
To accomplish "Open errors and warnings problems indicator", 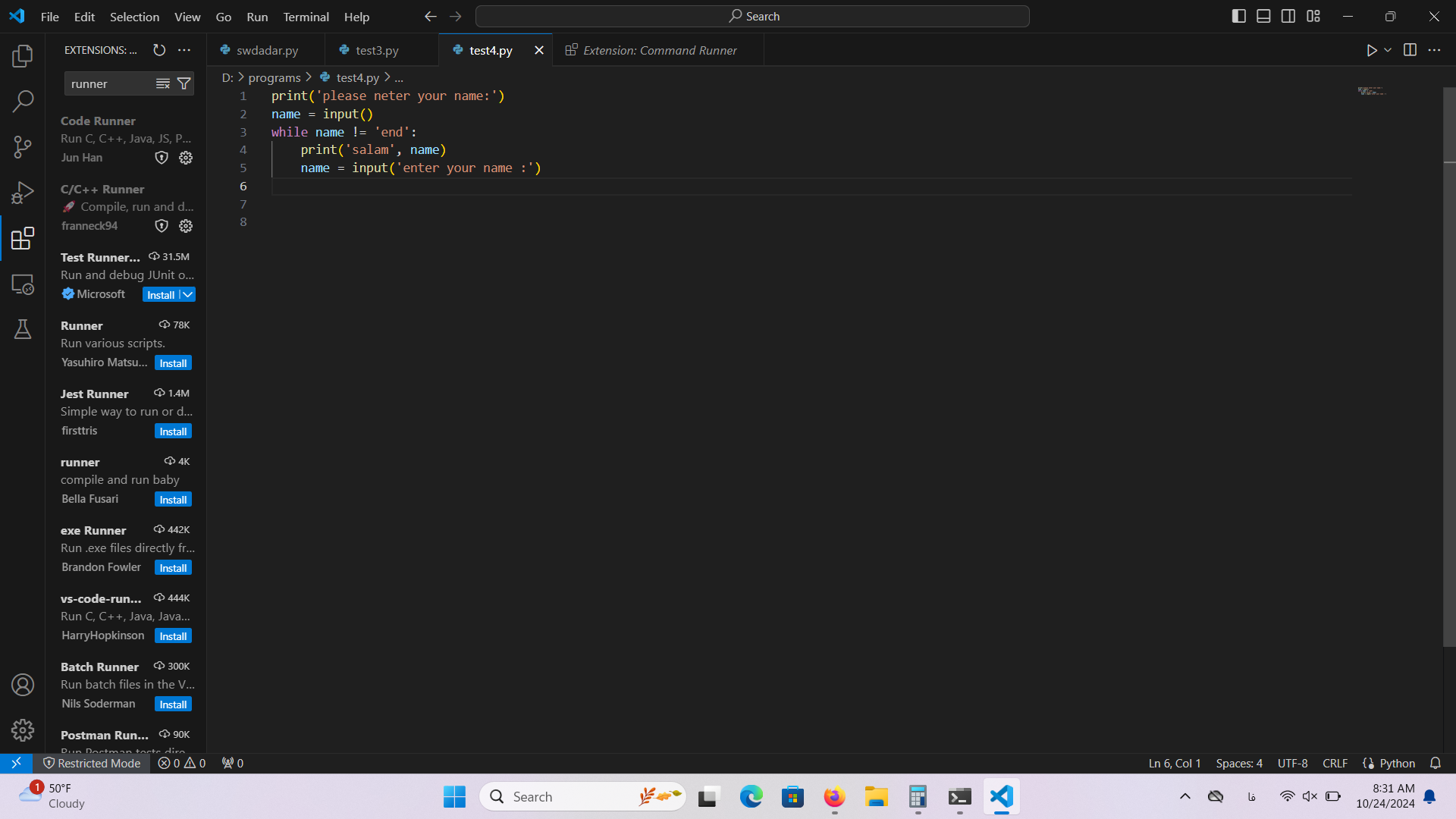I will 181,763.
